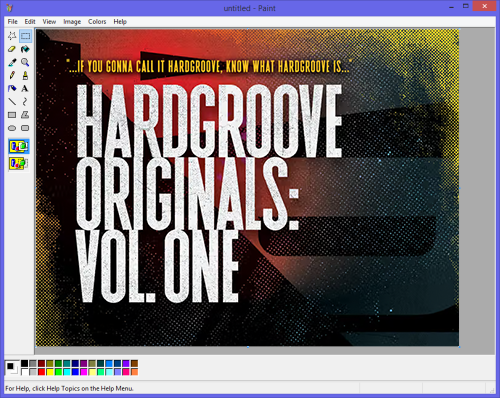Enable opaque selection mode option
Viewport: 500px width, 398px height.
pos(19,146)
